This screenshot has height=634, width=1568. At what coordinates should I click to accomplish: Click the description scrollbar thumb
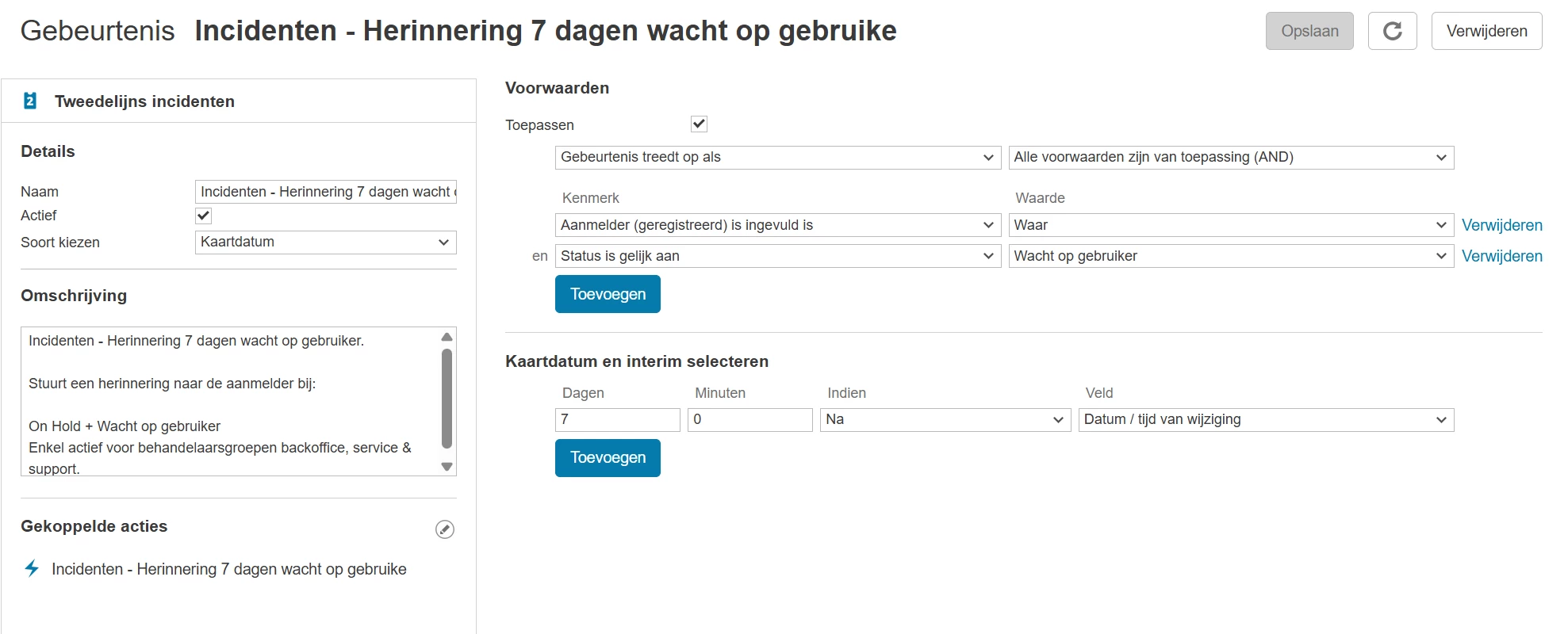pos(447,399)
